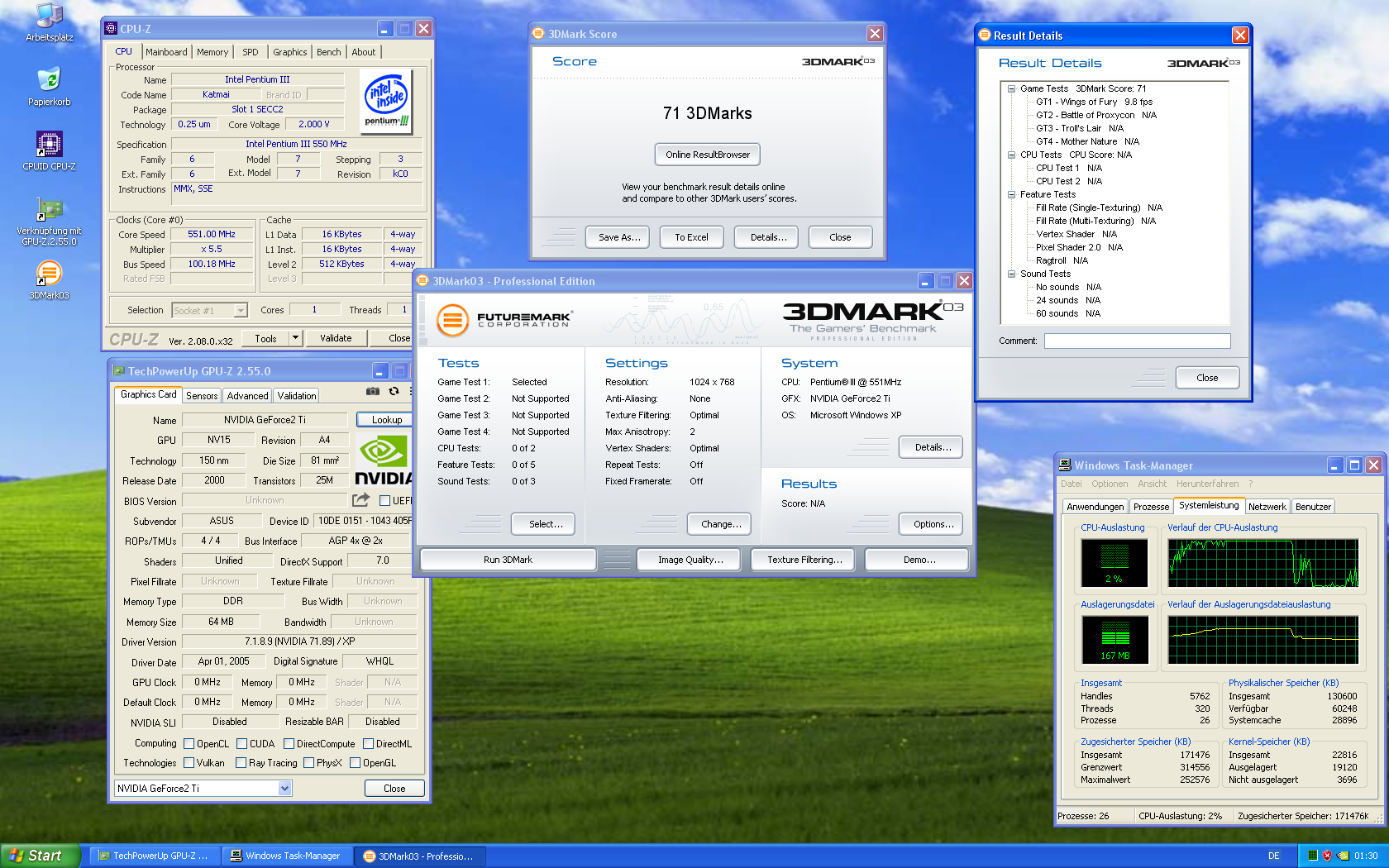The image size is (1389, 868).
Task: Click the Image Quality... button
Action: pos(690,560)
